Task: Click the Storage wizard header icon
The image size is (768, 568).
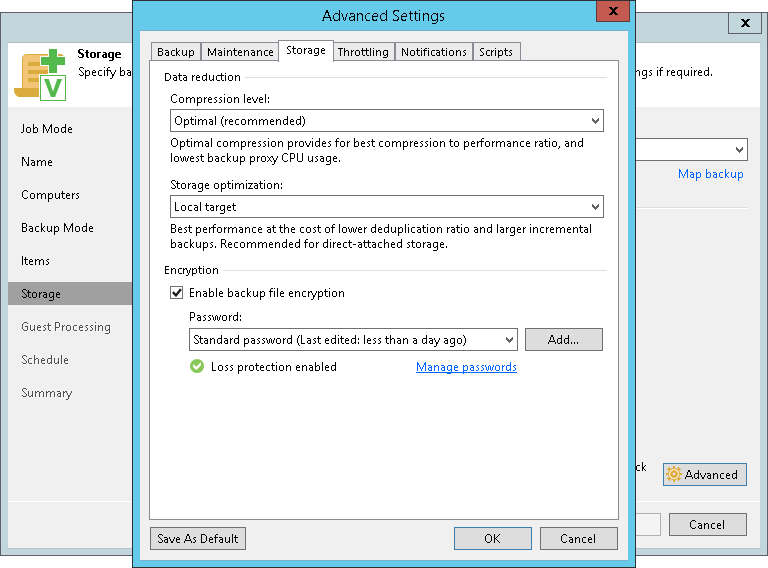Action: [x=39, y=75]
